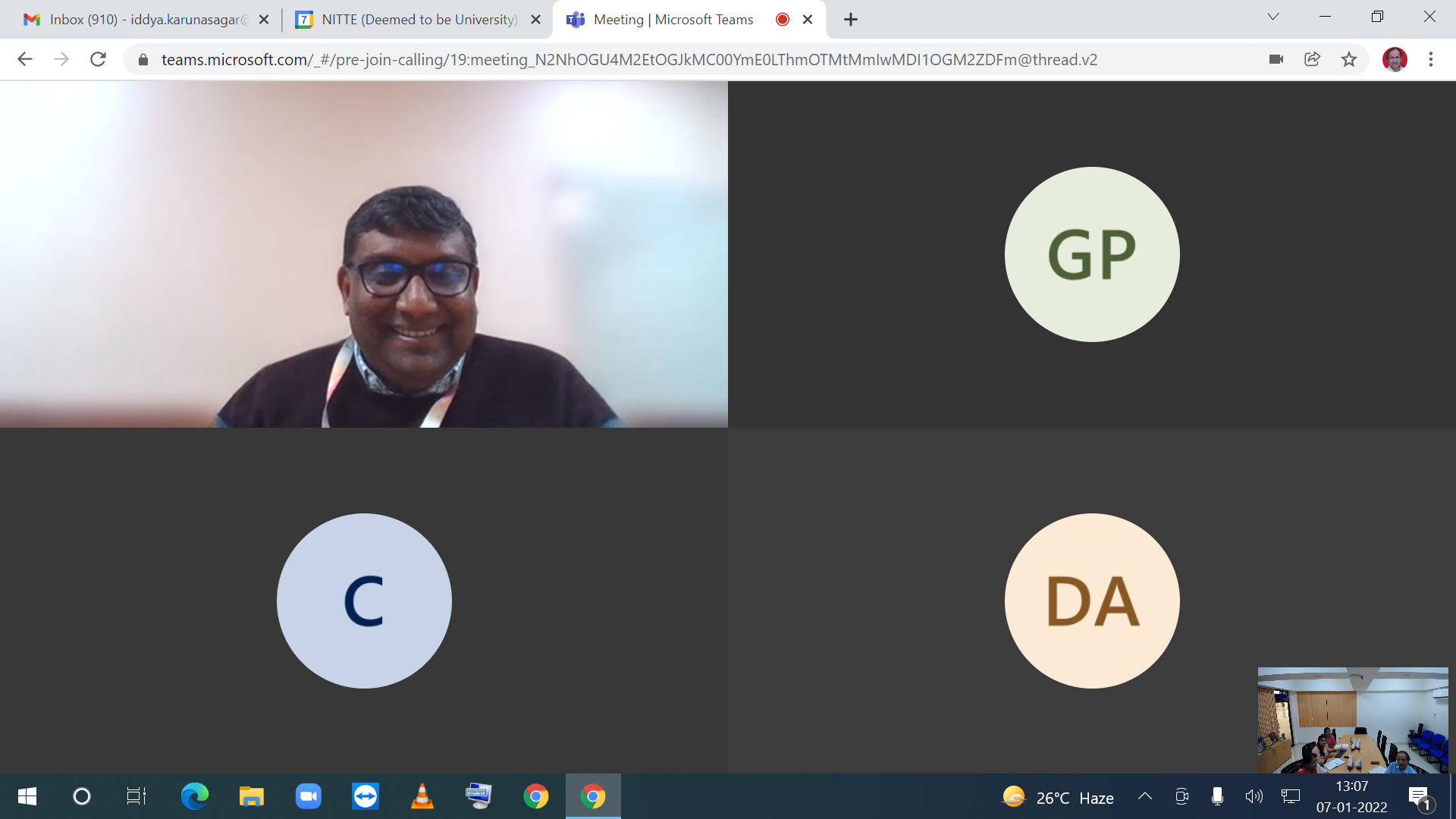Open Meet Now tray icon
This screenshot has width=1456, height=819.
point(1181,796)
